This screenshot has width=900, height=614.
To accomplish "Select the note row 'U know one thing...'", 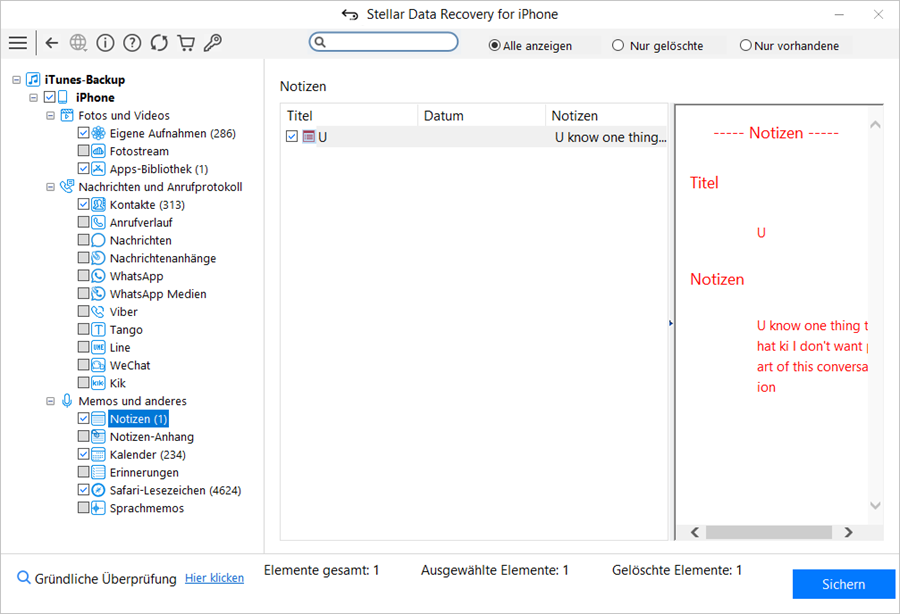I will coord(474,137).
